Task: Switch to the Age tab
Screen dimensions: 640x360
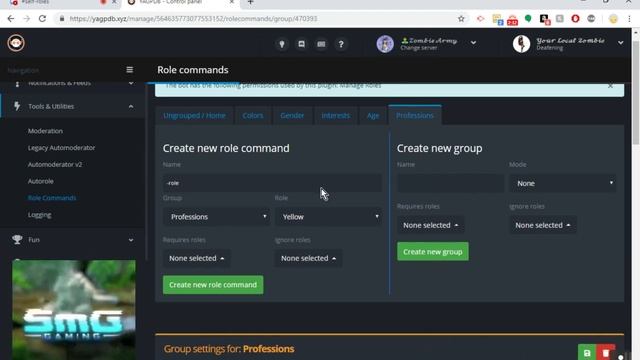Action: [373, 116]
